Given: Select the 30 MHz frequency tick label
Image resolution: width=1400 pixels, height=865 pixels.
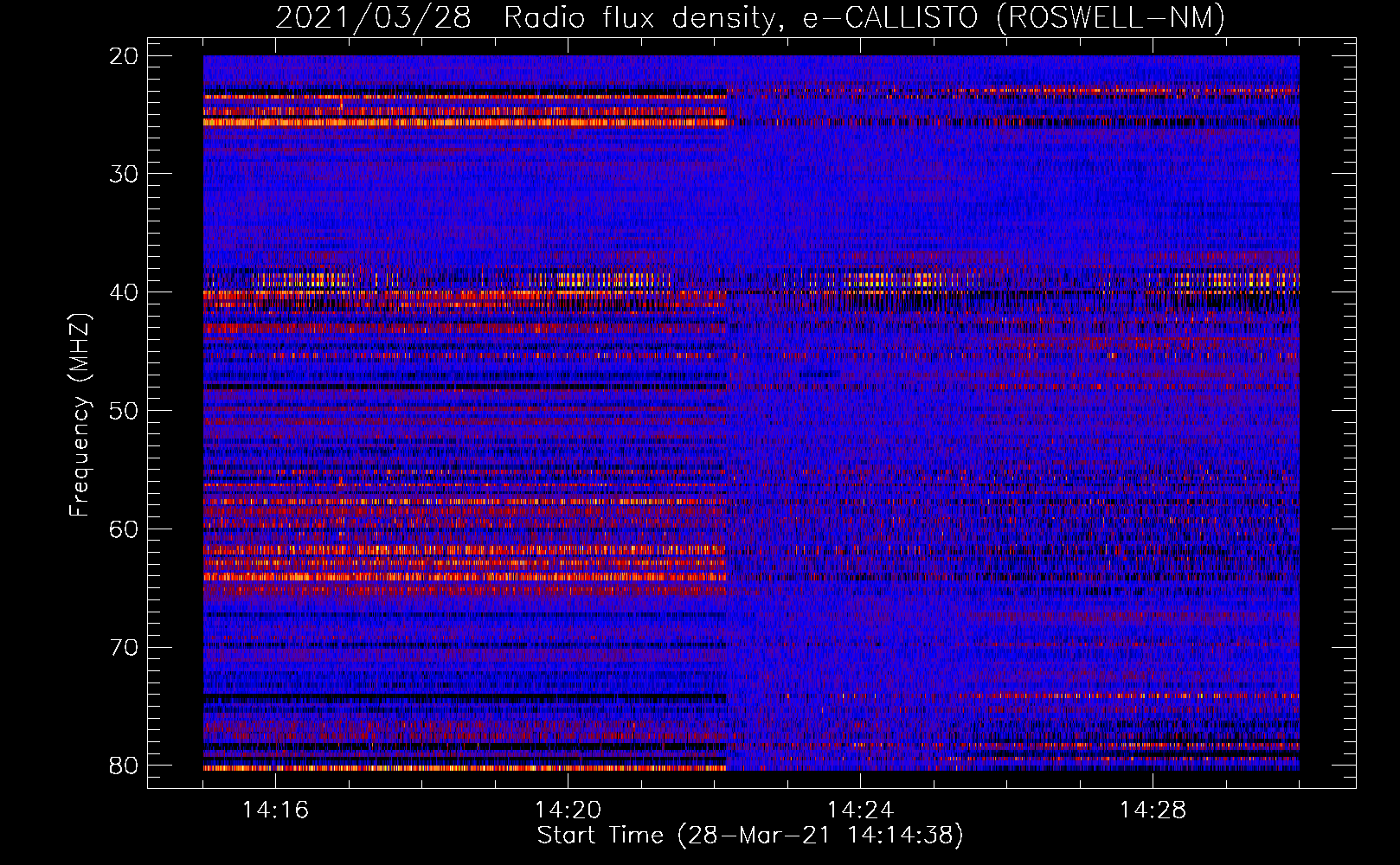Looking at the screenshot, I should [124, 174].
